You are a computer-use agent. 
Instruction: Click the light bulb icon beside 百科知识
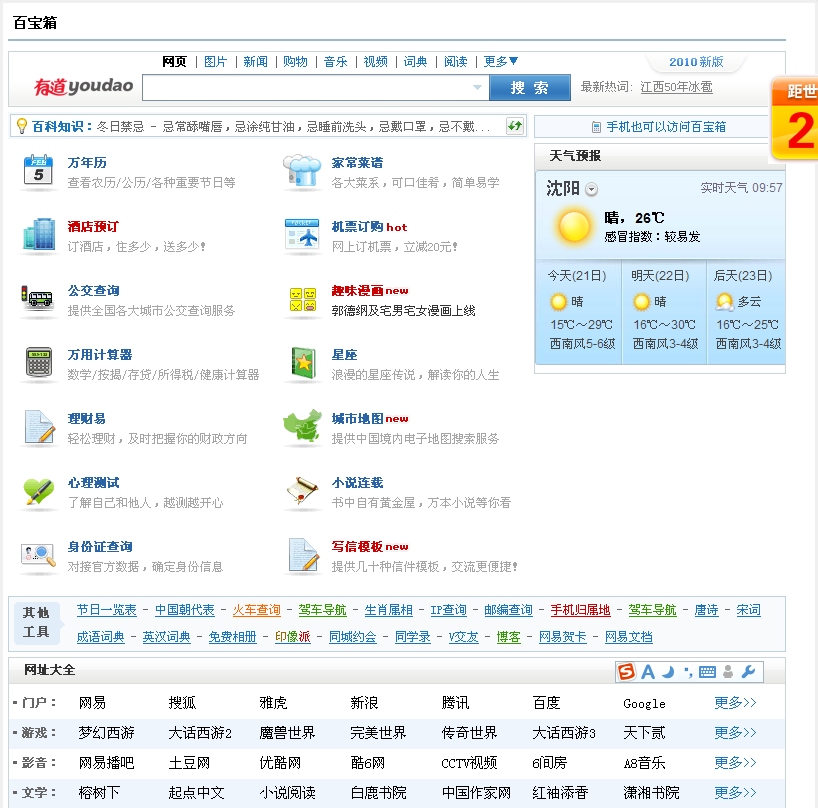click(x=22, y=126)
